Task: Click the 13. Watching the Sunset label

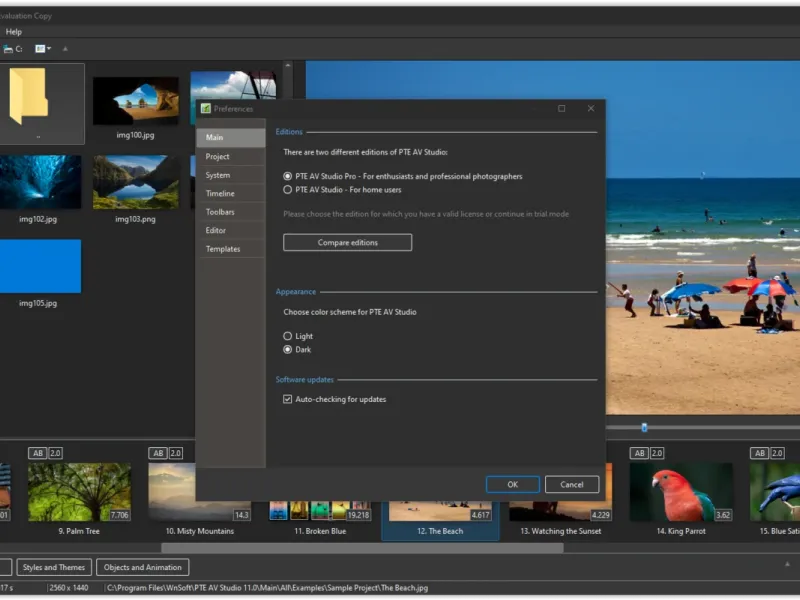Action: 561,531
